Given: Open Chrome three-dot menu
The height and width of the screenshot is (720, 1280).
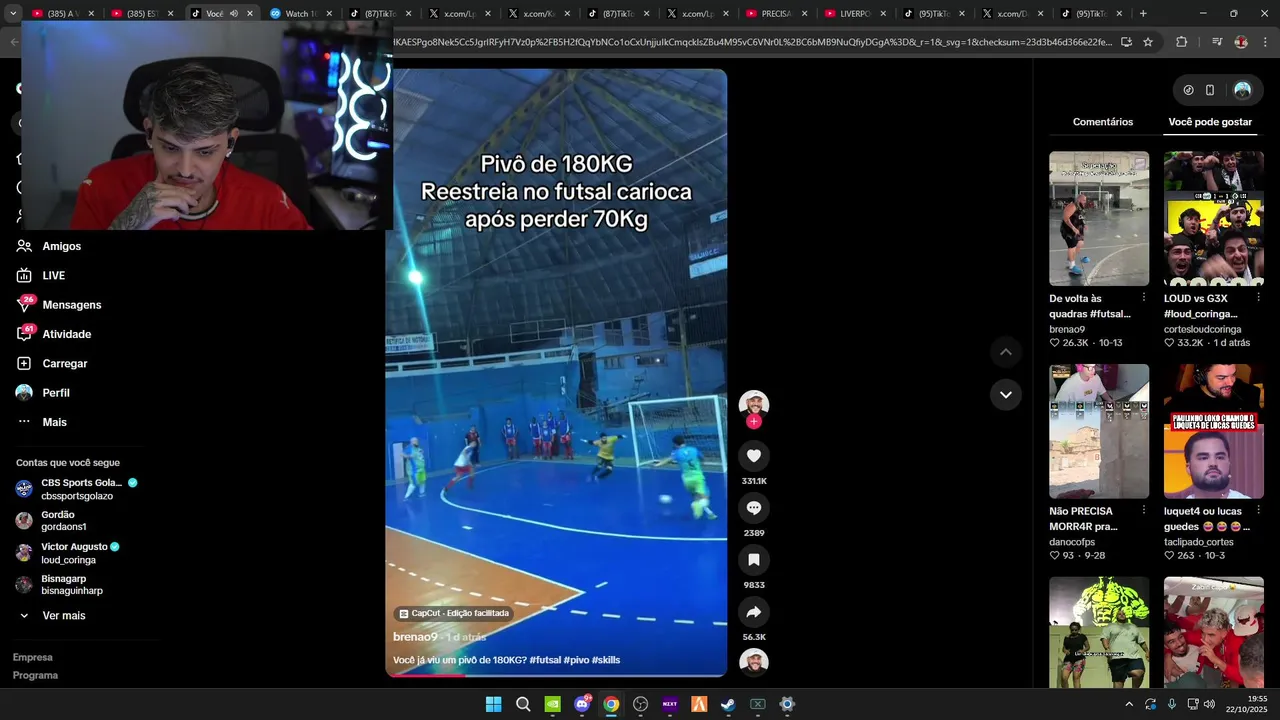Looking at the screenshot, I should coord(1265,42).
